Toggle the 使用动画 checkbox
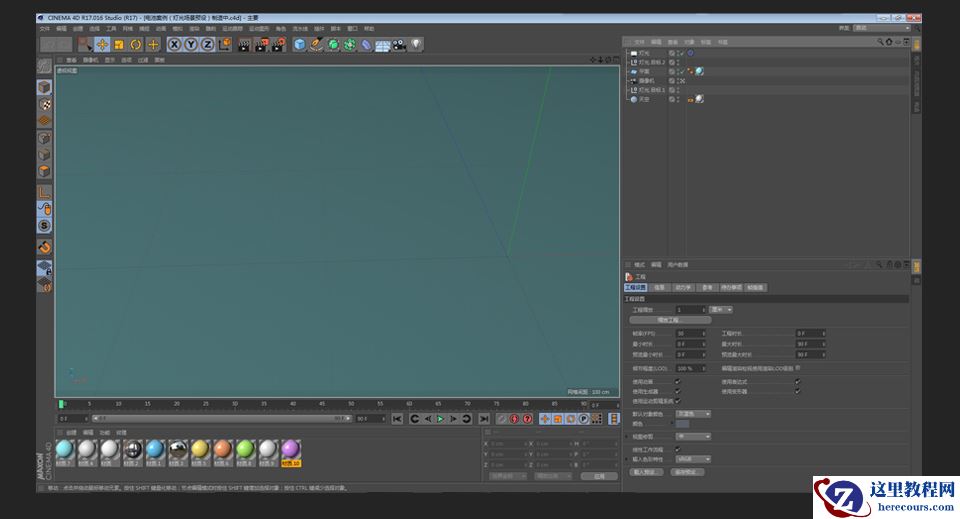Image resolution: width=960 pixels, height=519 pixels. coord(678,381)
